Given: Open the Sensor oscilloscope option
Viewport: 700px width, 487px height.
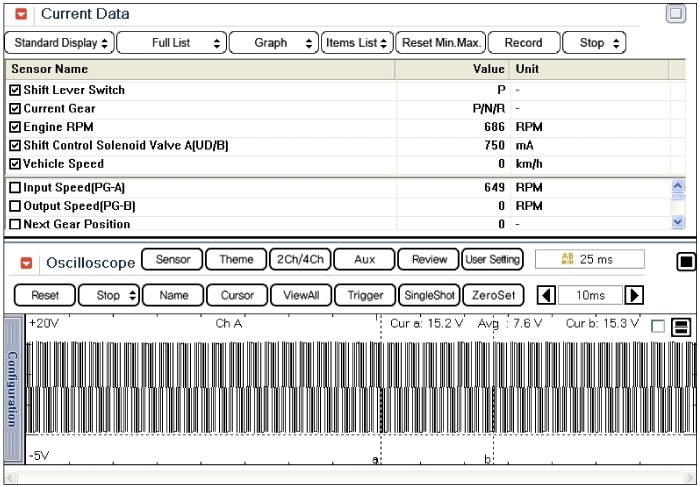Looking at the screenshot, I should pos(172,259).
